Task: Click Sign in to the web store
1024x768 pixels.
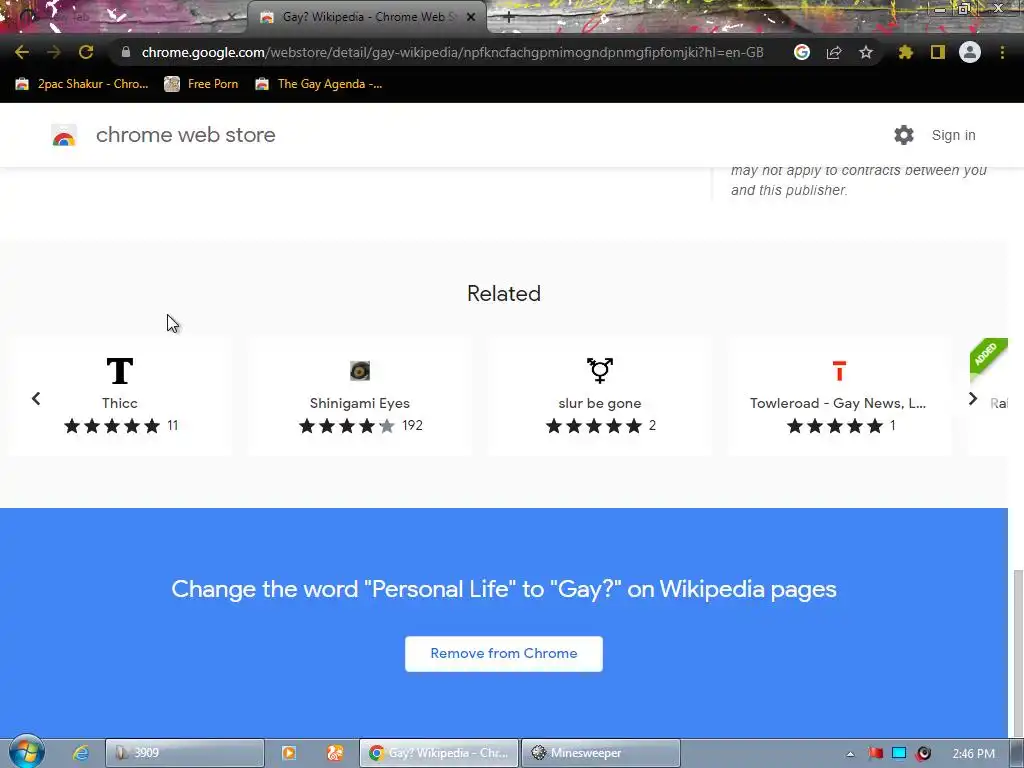Action: pyautogui.click(x=953, y=135)
